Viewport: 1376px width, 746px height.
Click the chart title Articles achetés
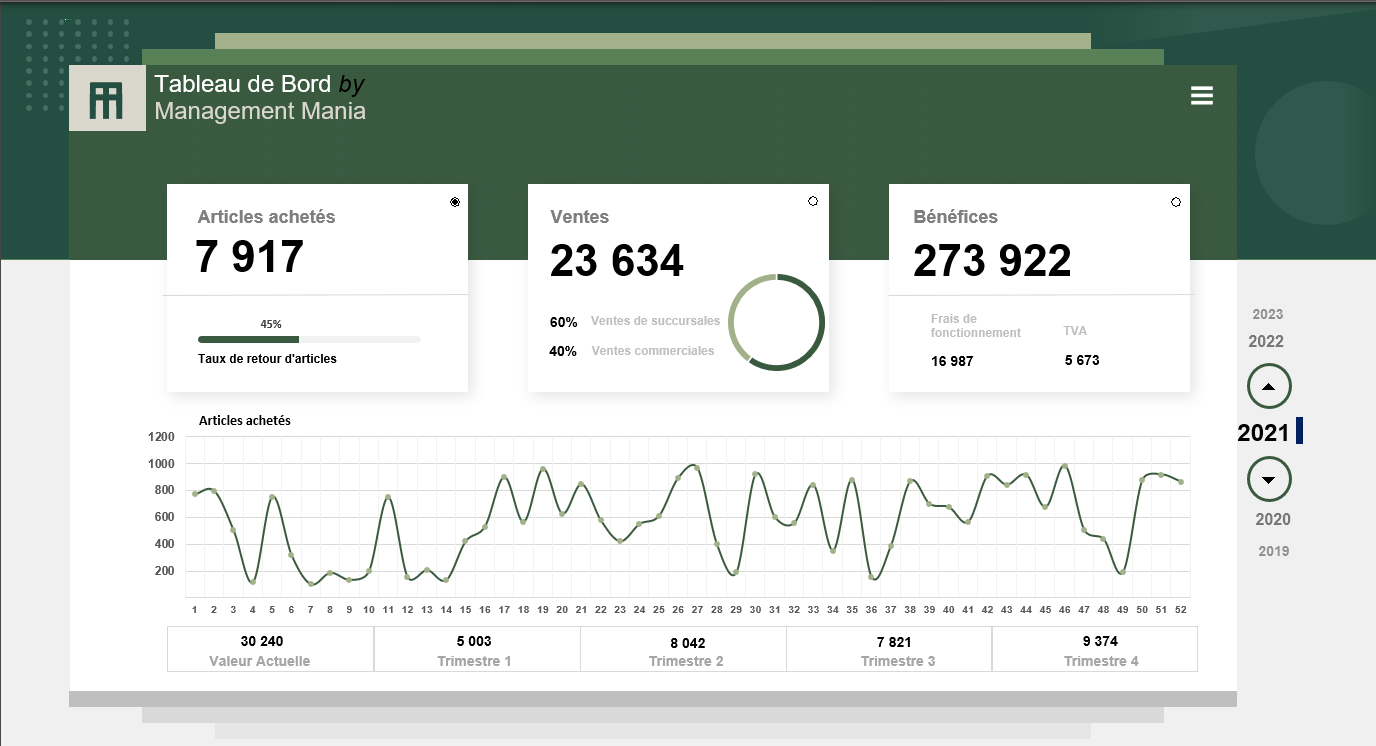click(x=245, y=421)
